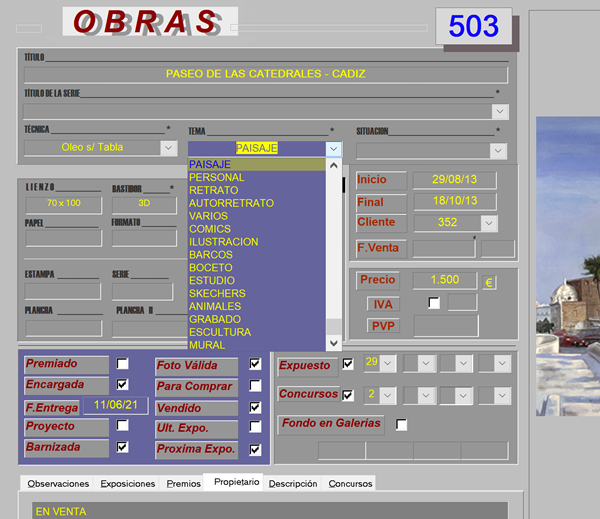
Task: Select RETRATO from the Tema list
Action: [213, 190]
